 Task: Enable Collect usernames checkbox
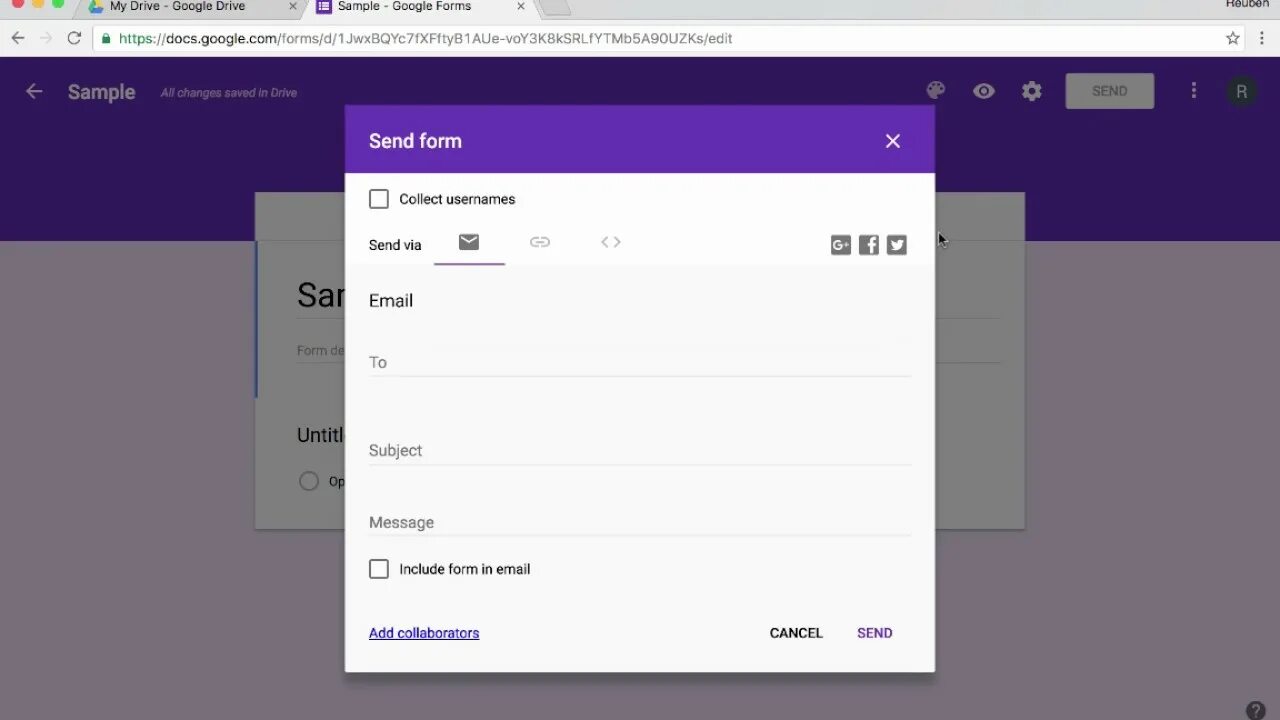379,199
